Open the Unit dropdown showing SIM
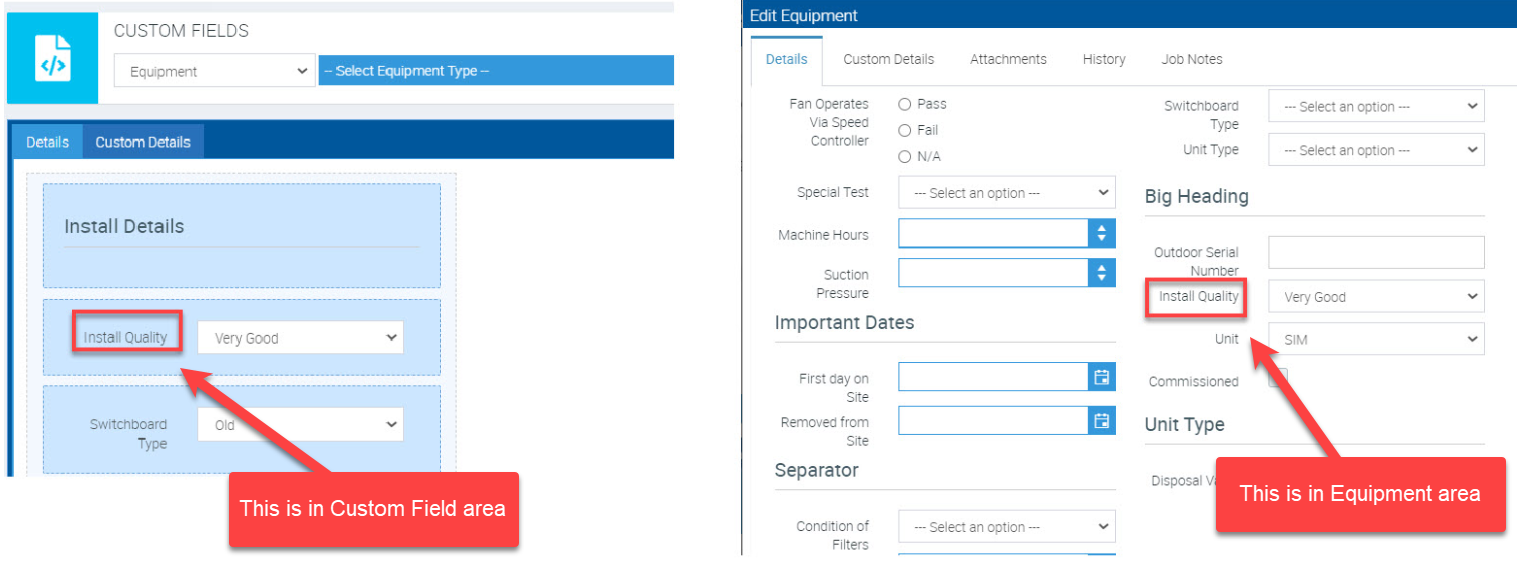Viewport: 1517px width, 582px height. pos(1376,339)
